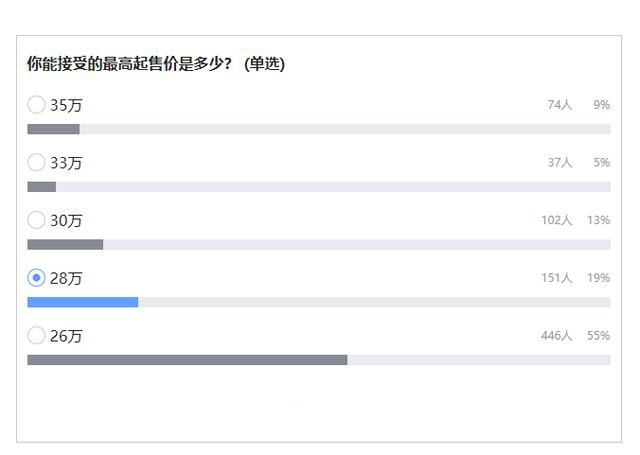Click the 74人 vote count

559,104
